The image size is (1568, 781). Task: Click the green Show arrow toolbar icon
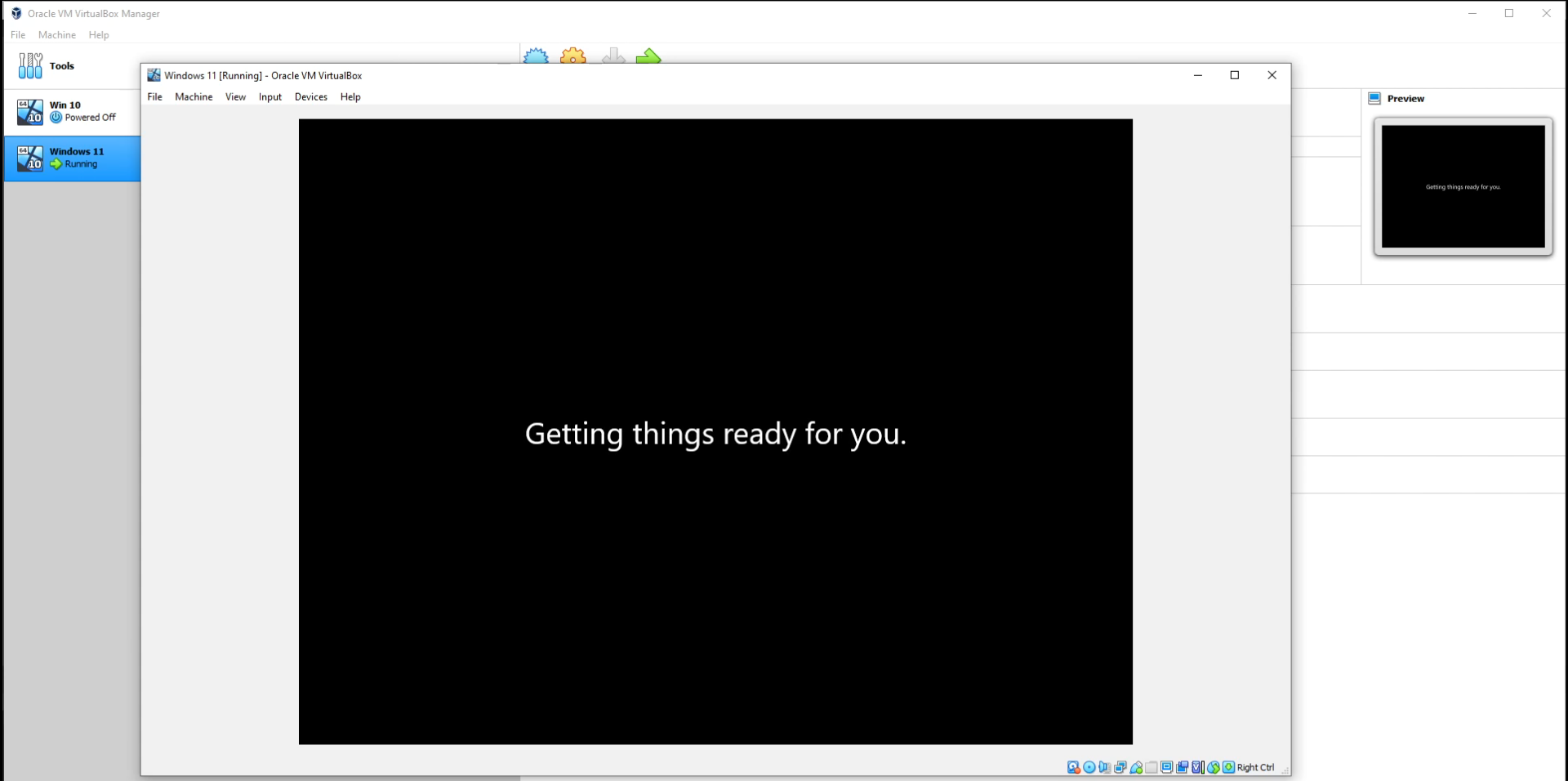648,56
